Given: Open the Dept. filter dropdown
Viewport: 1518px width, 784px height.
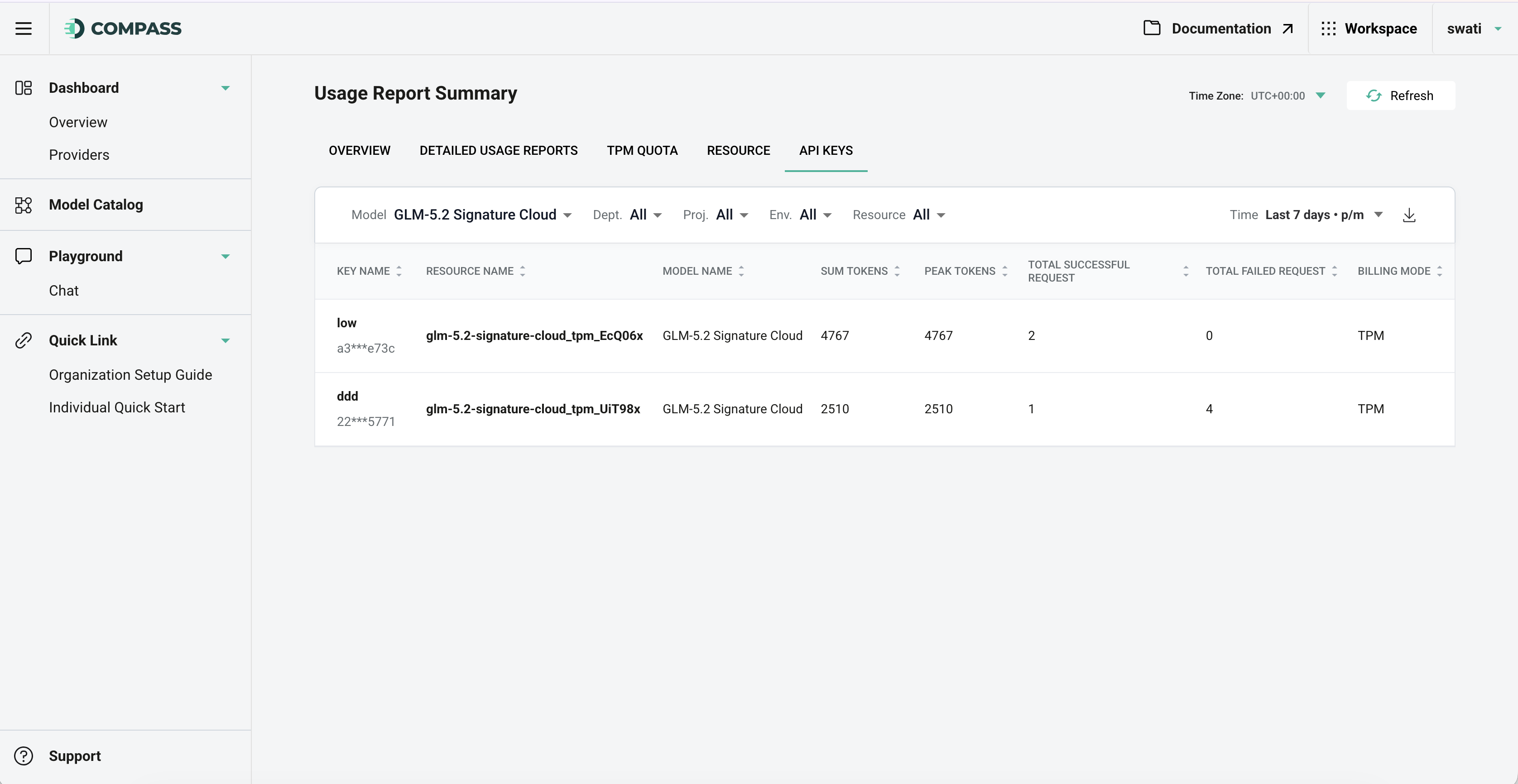Looking at the screenshot, I should coord(646,215).
